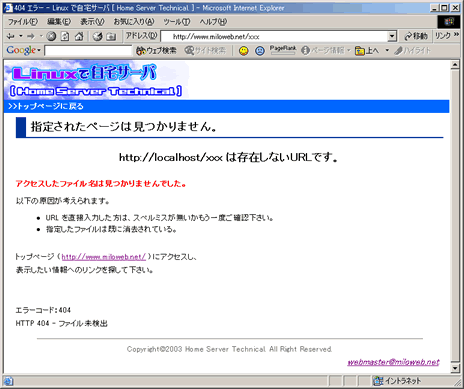Open the http://www.miloweb.net/ link
464x389 pixels.
[x=104, y=257]
